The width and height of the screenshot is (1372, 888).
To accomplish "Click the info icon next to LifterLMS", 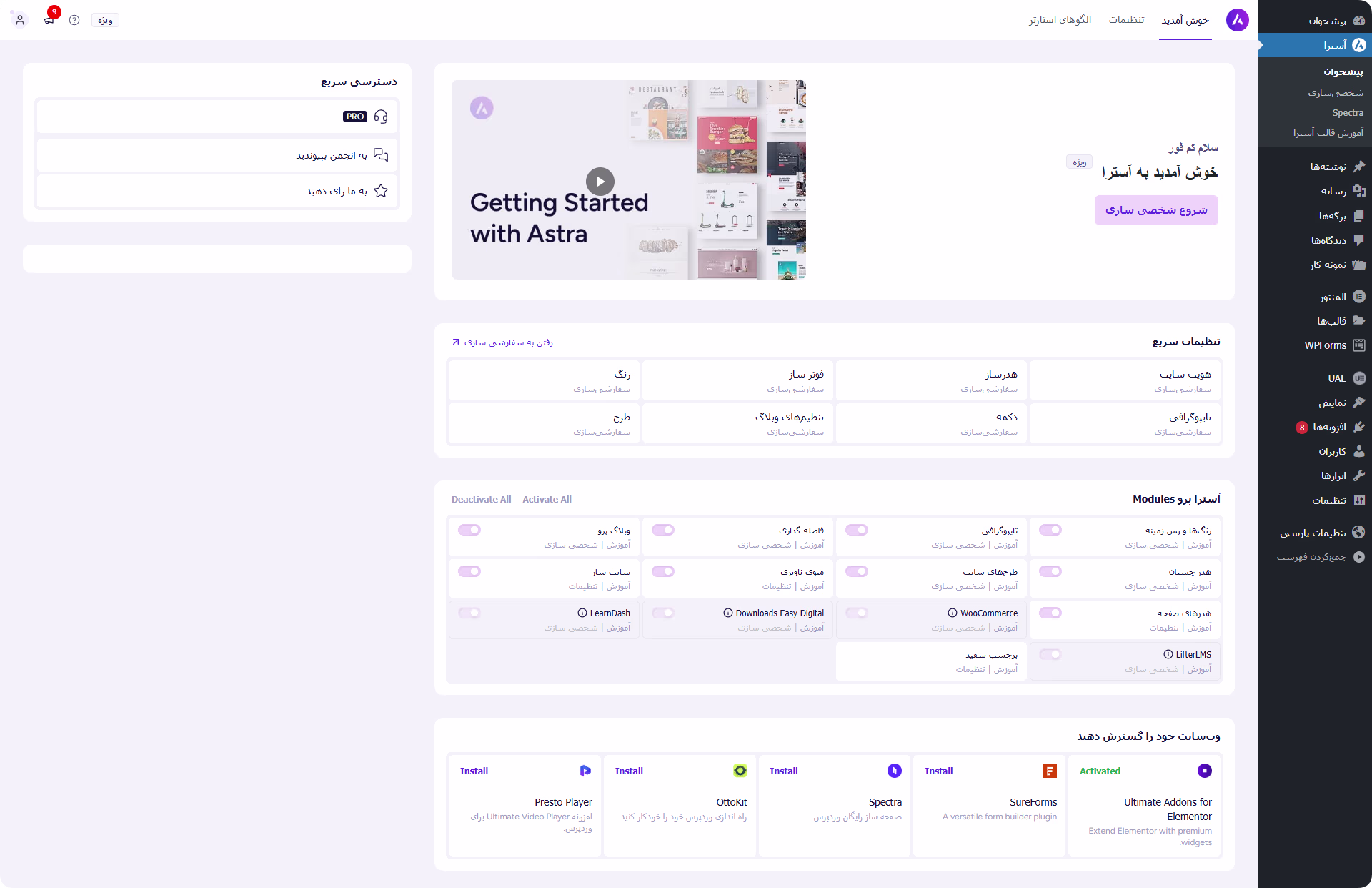I will (1168, 654).
